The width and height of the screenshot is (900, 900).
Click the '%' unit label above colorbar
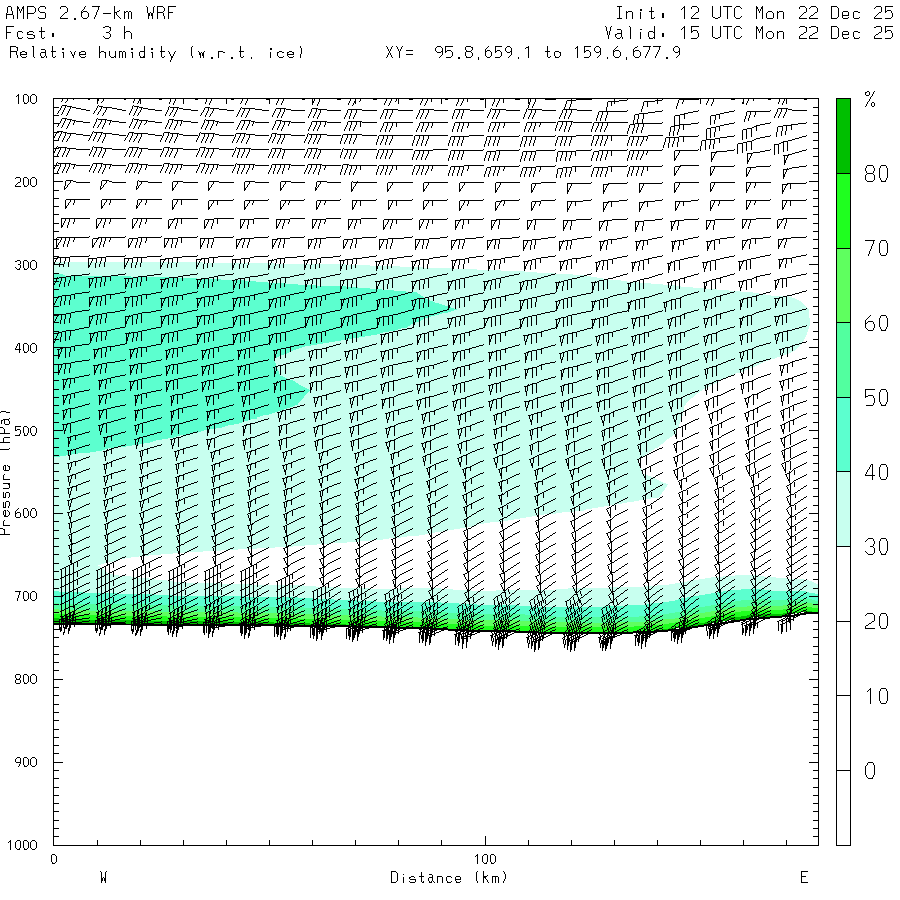[870, 99]
